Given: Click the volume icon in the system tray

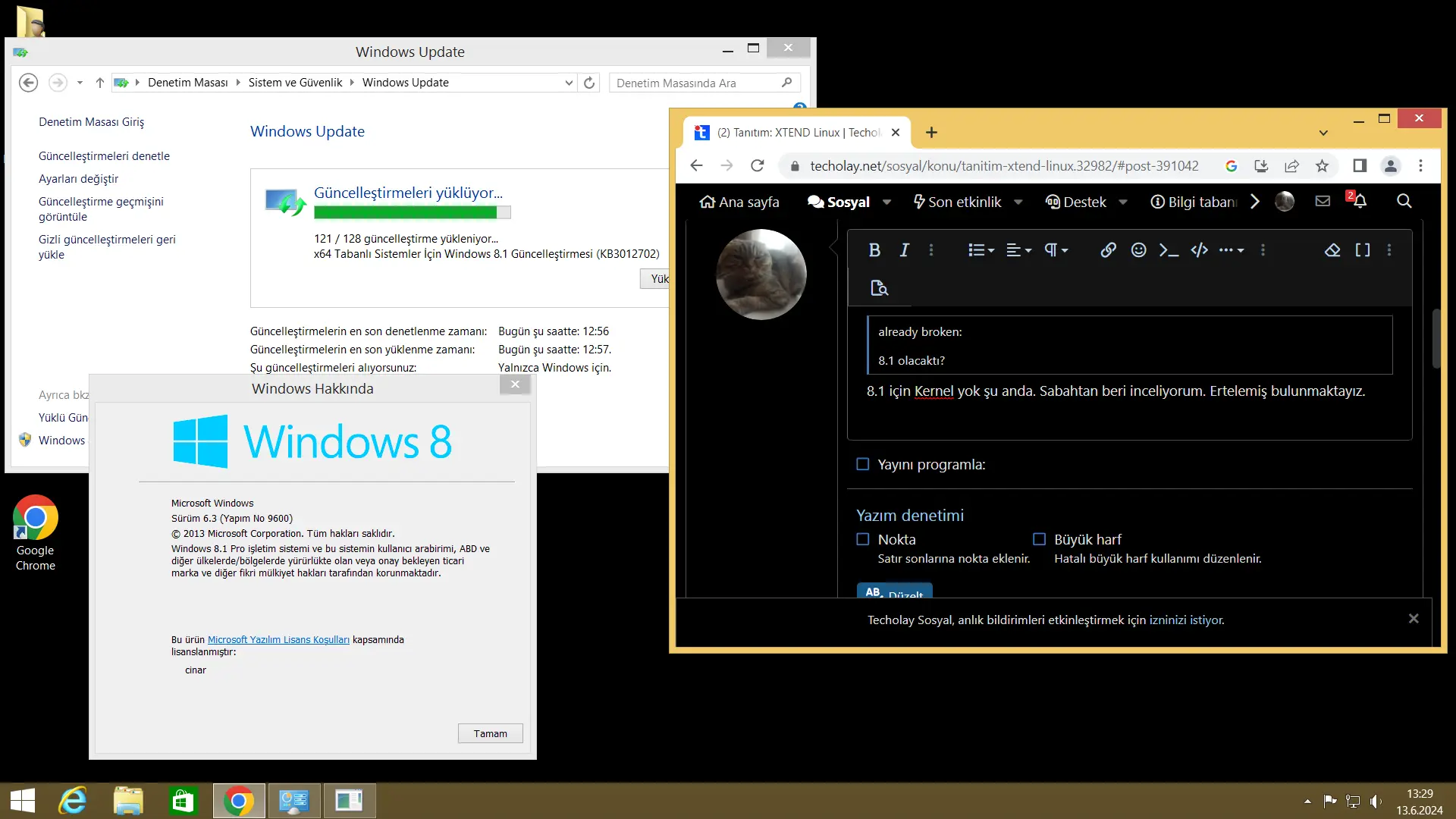Looking at the screenshot, I should coord(1376,801).
